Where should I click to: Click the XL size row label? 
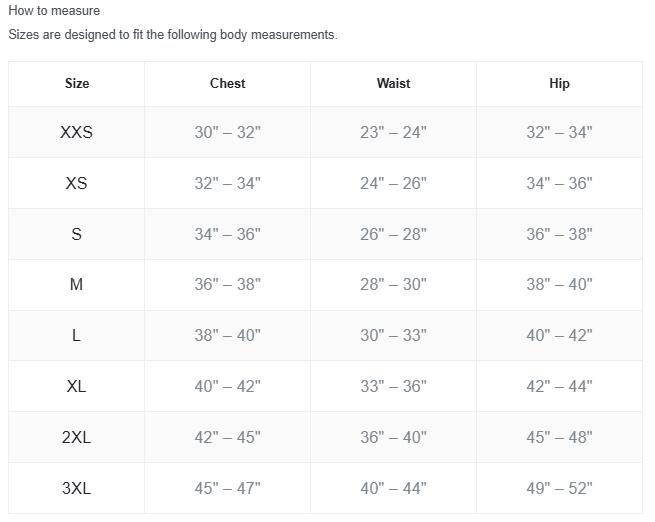pos(76,386)
